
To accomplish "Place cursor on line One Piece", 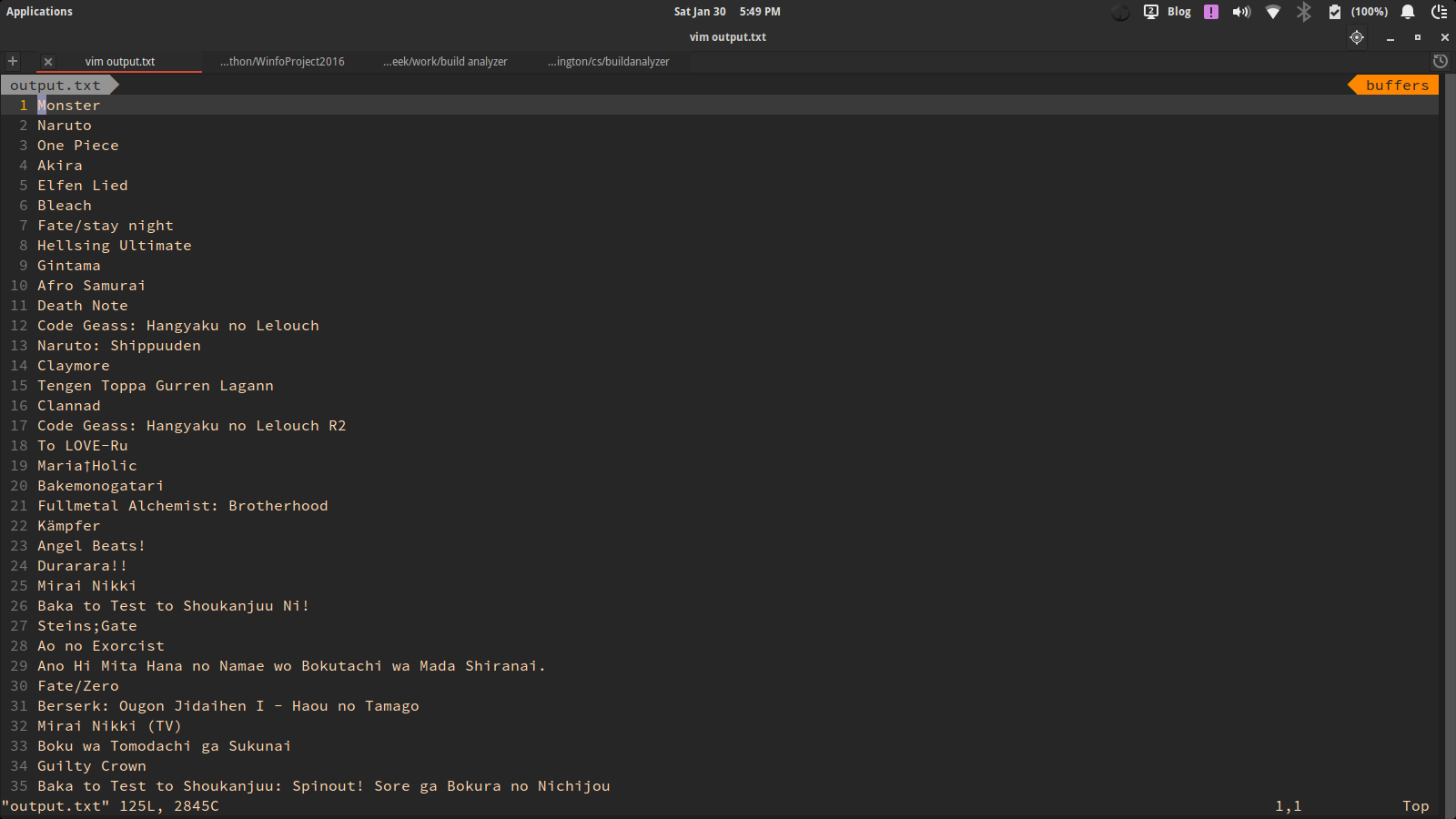I will tap(78, 146).
